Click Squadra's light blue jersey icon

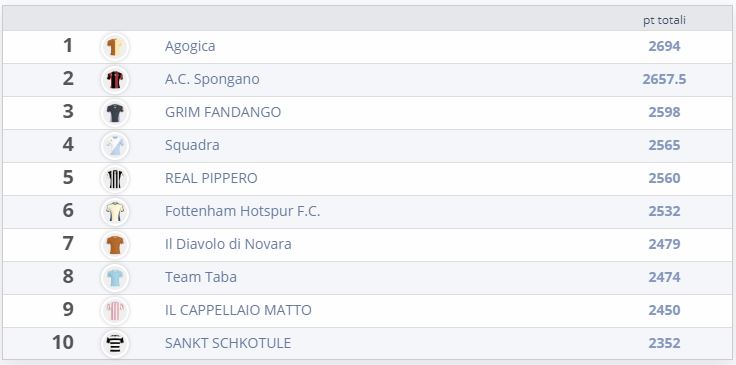pos(115,146)
